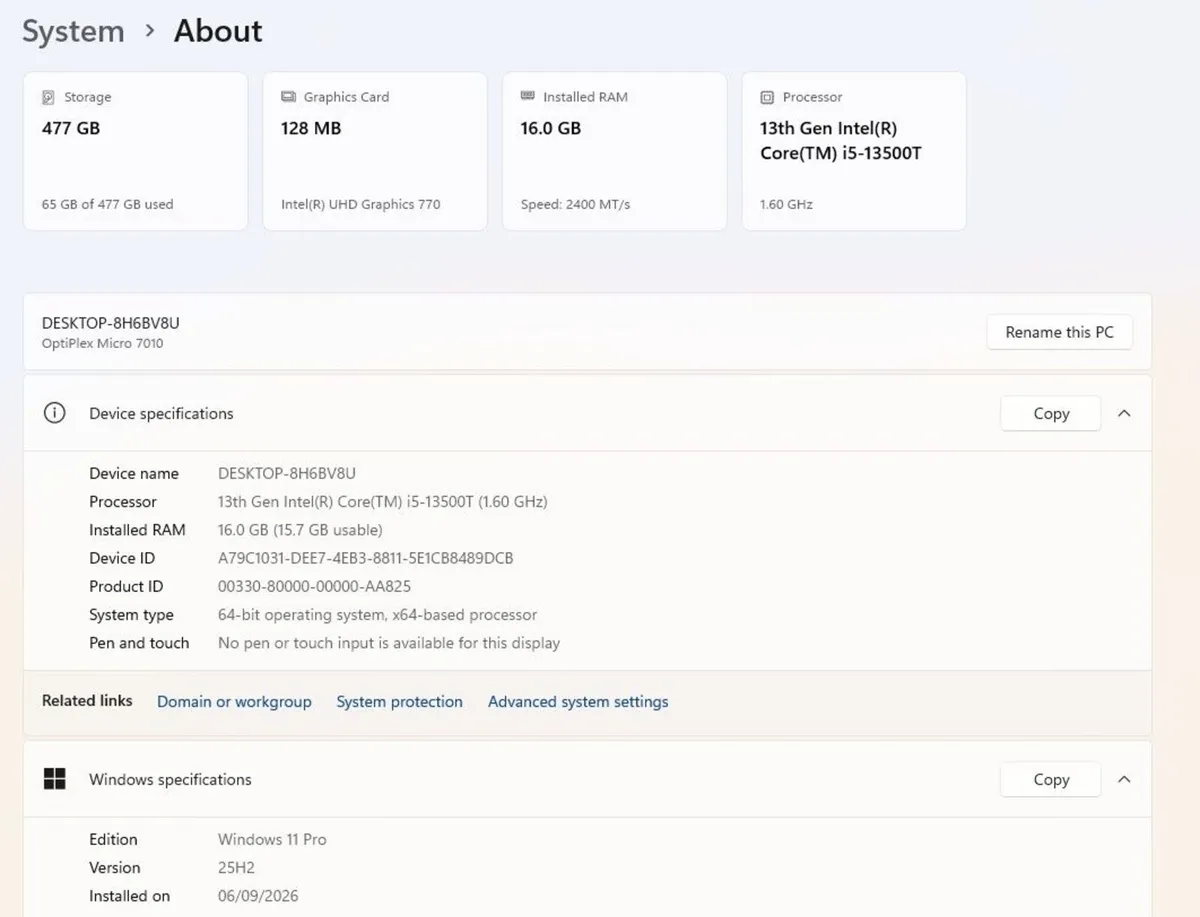1200x917 pixels.
Task: Click the Windows 11 Pro edition value
Action: (272, 839)
